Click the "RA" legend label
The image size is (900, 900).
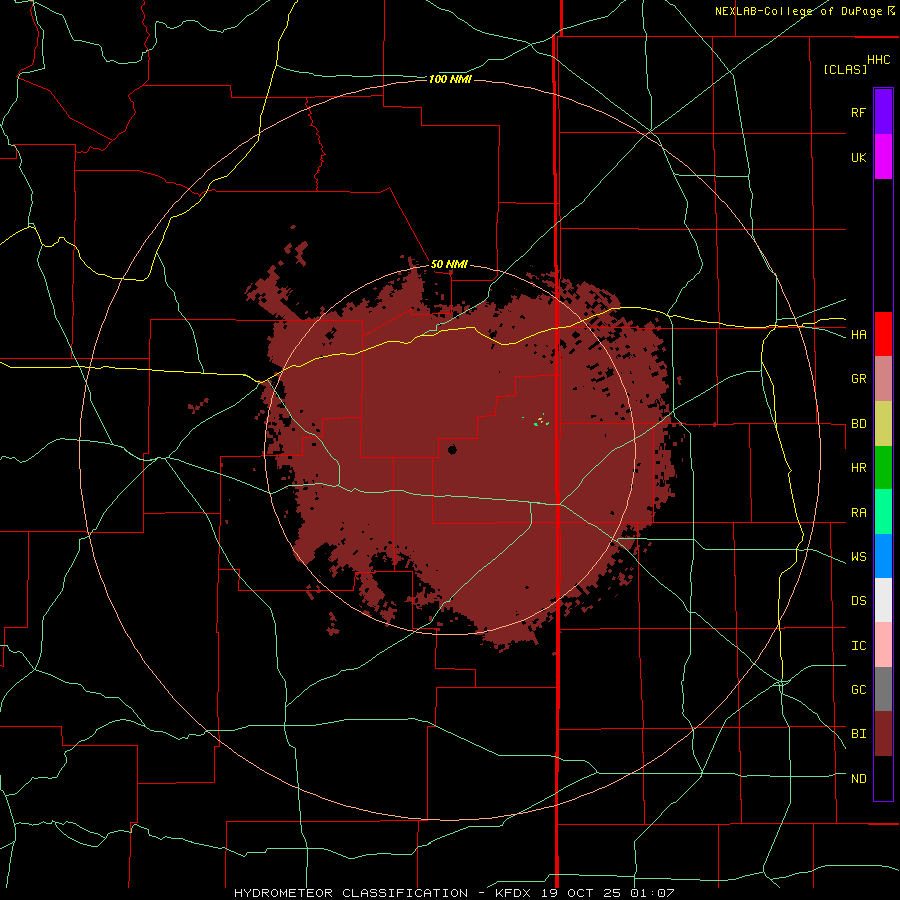pyautogui.click(x=858, y=513)
